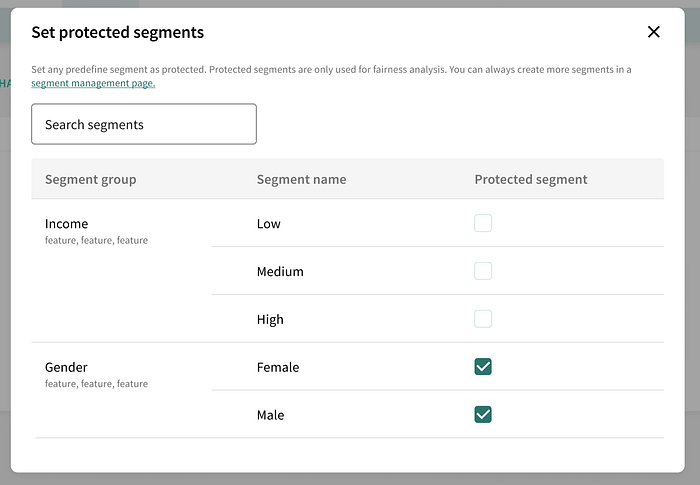Check the High income protected checkbox
The width and height of the screenshot is (700, 485).
[483, 319]
